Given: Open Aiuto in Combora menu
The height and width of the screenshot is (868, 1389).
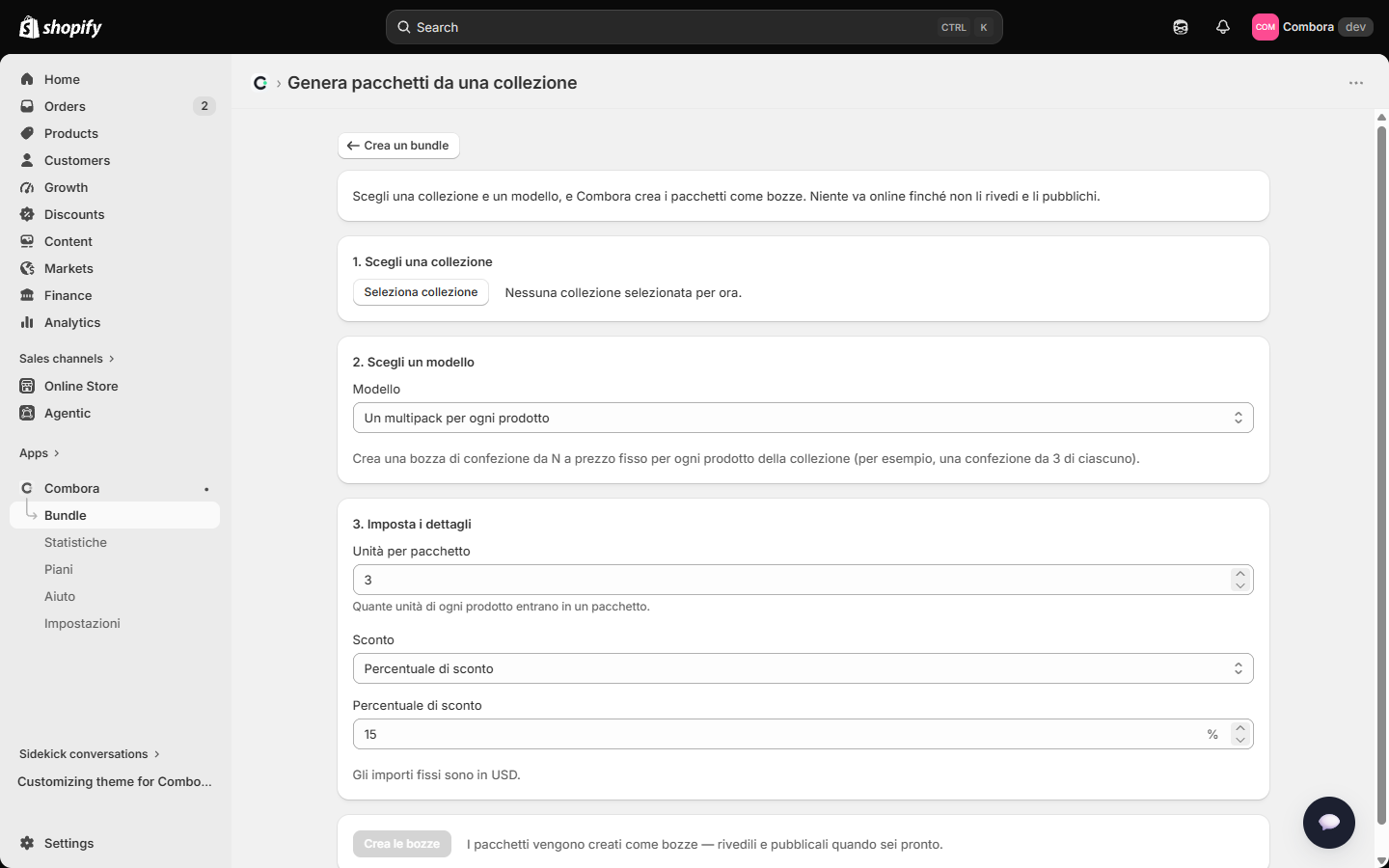Looking at the screenshot, I should pos(60,596).
